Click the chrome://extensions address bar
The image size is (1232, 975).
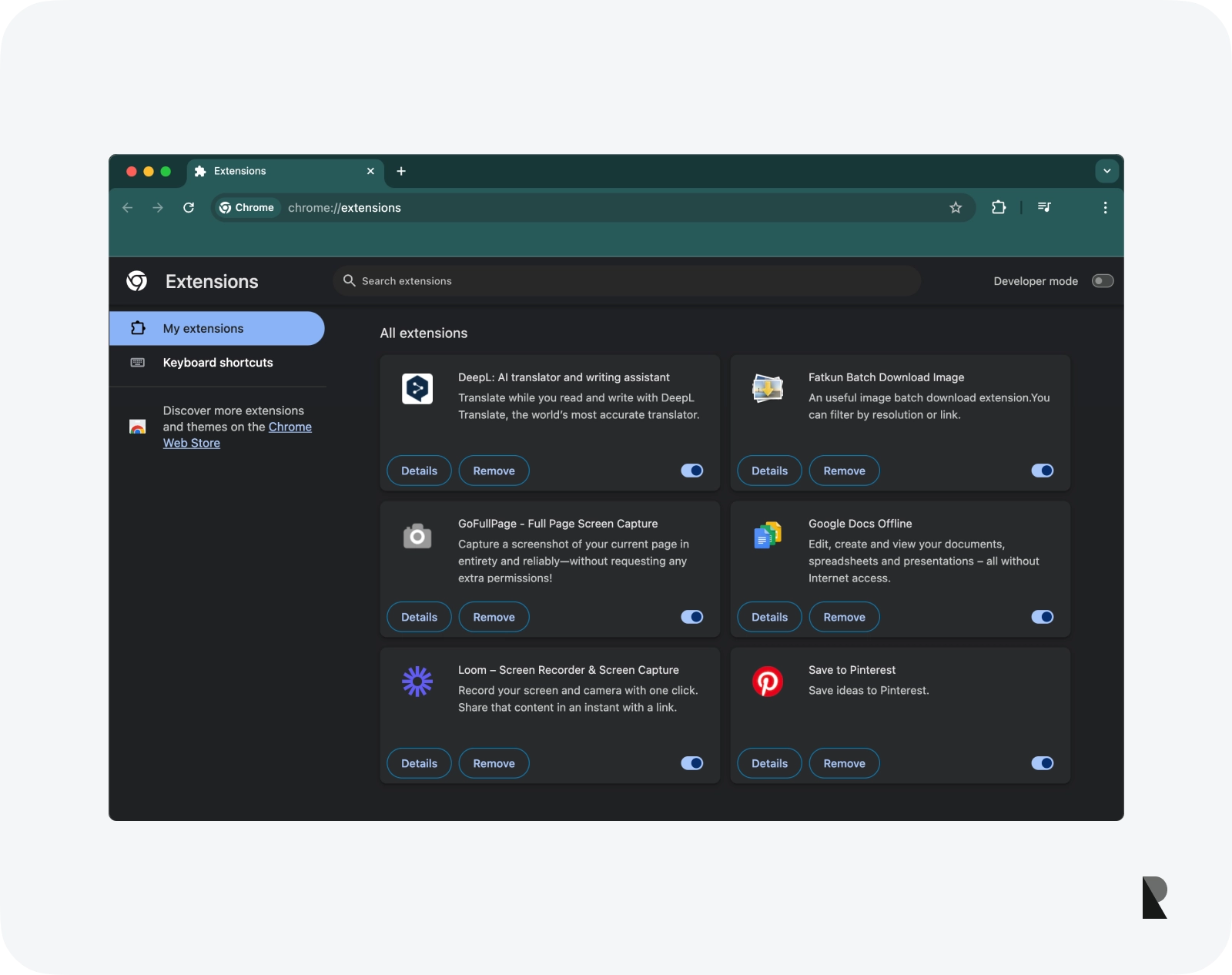pyautogui.click(x=593, y=207)
